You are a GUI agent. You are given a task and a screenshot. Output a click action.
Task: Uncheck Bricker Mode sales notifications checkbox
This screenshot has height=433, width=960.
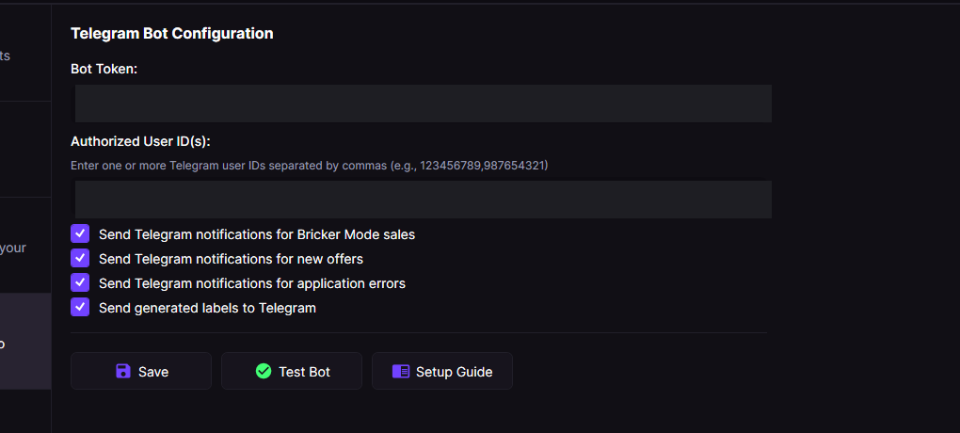(80, 234)
